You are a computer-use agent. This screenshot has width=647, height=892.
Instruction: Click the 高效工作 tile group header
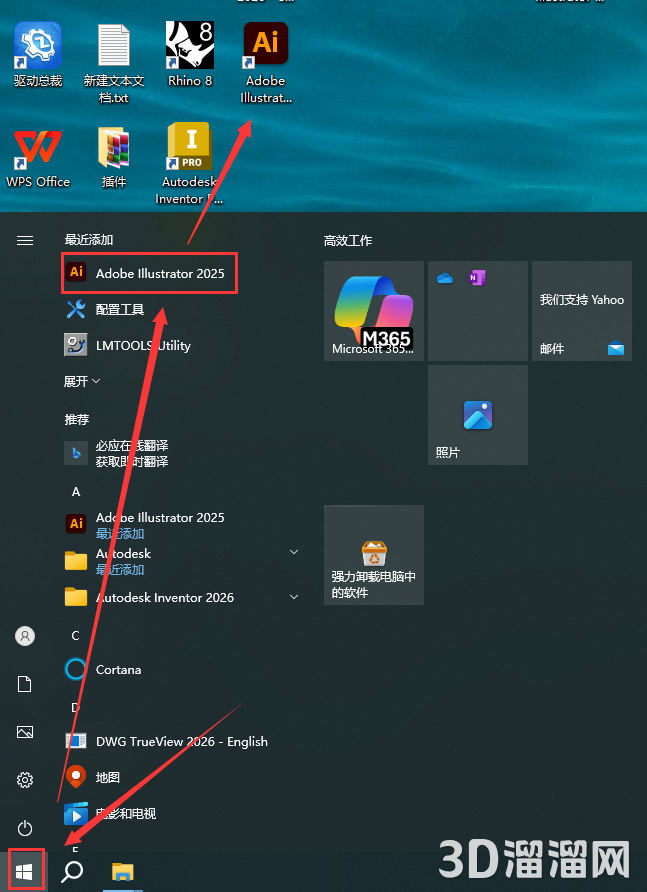click(348, 241)
